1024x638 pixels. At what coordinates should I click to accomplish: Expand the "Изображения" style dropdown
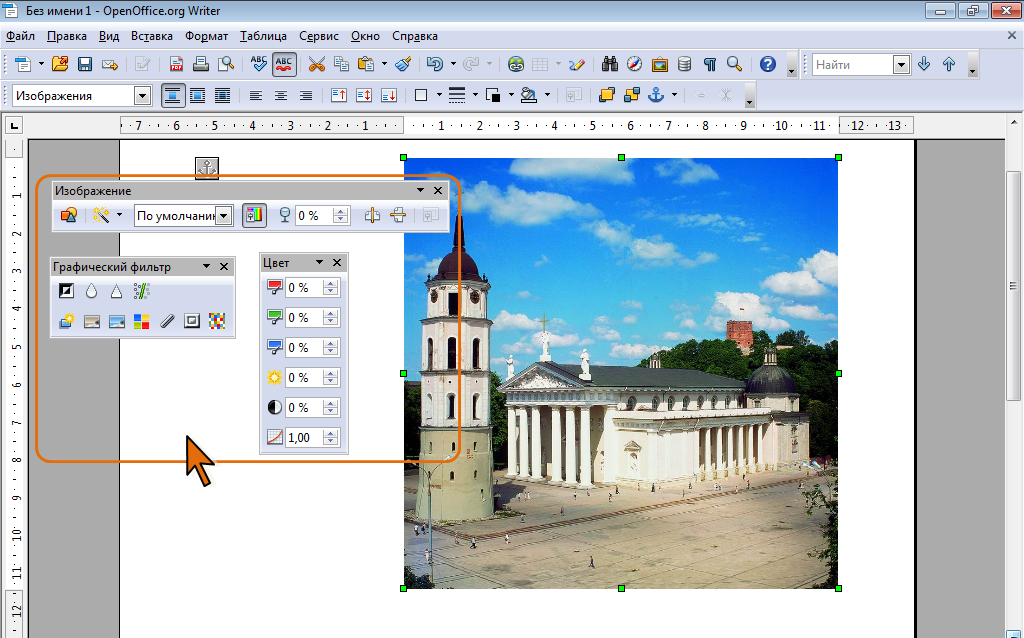(x=142, y=96)
